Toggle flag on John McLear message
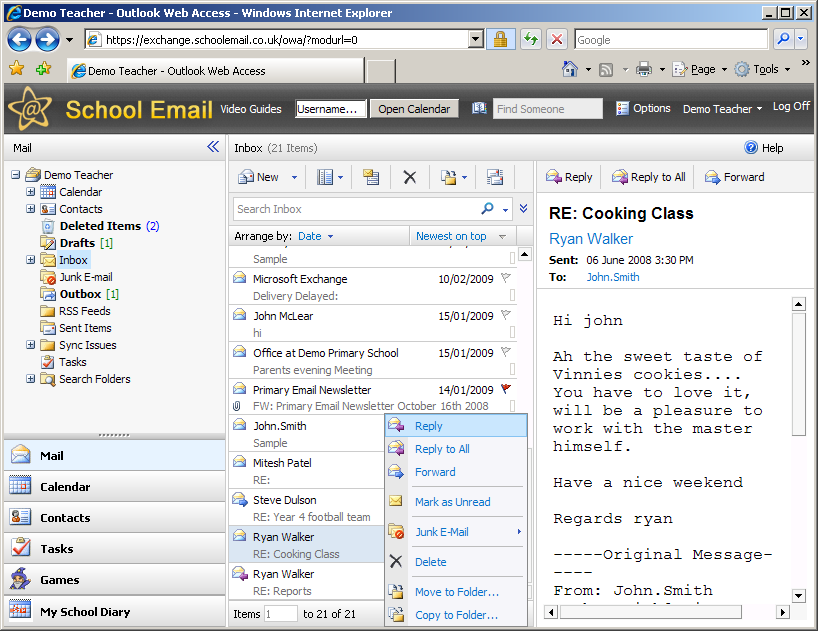This screenshot has height=631, width=818. [506, 314]
